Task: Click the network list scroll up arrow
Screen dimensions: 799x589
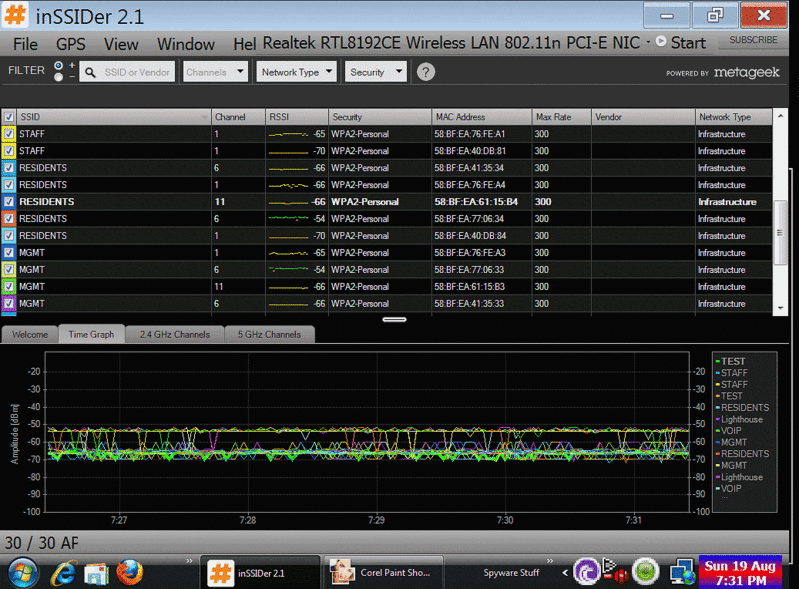Action: (x=780, y=116)
